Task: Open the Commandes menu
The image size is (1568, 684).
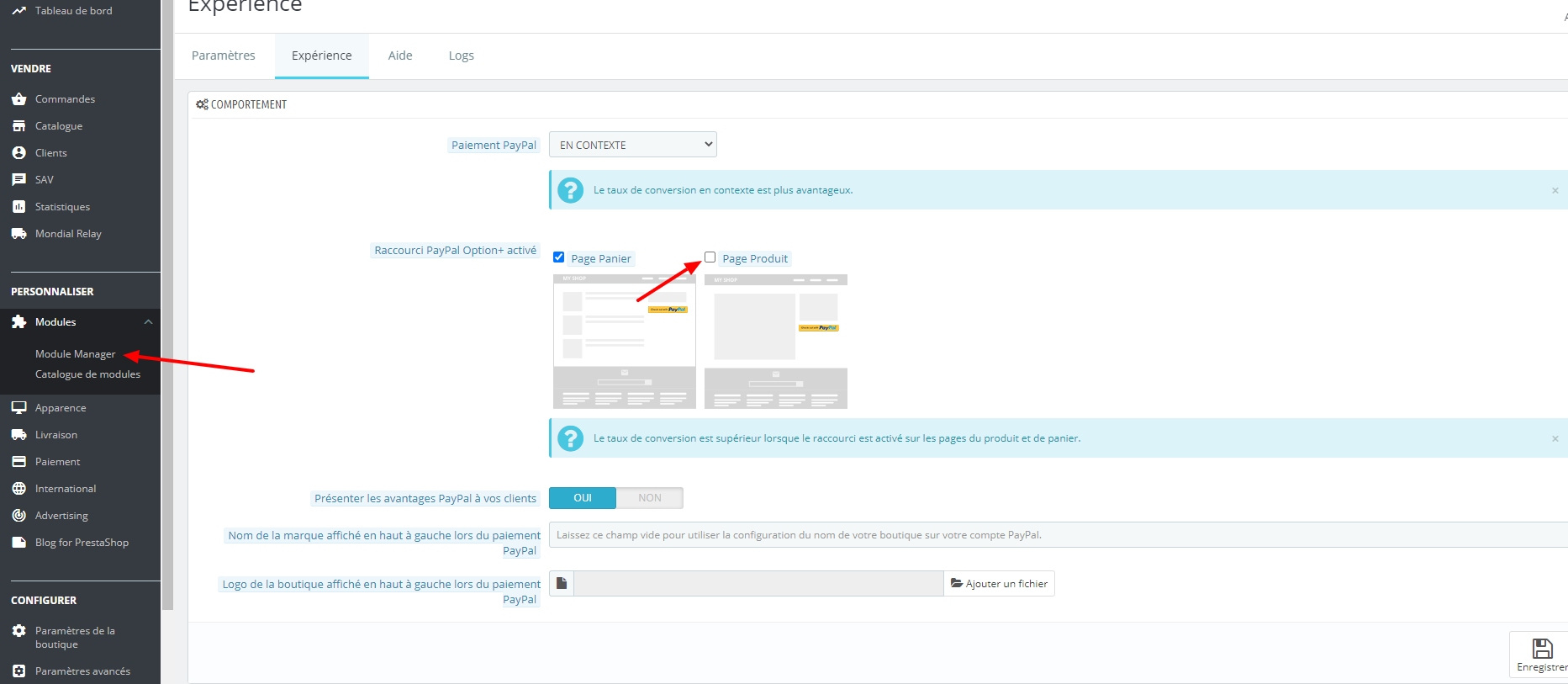Action: coord(66,99)
